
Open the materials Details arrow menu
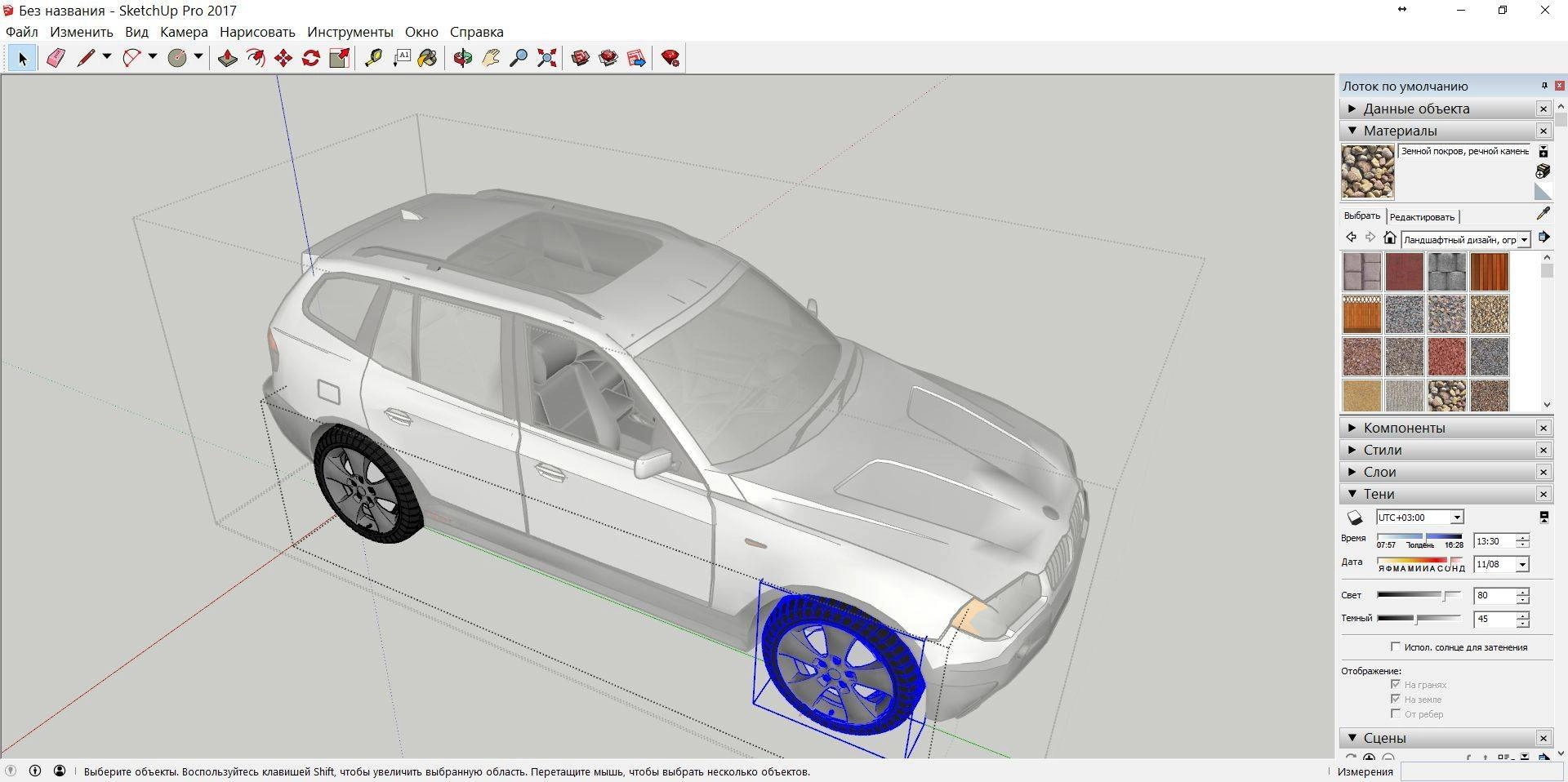click(x=1543, y=238)
